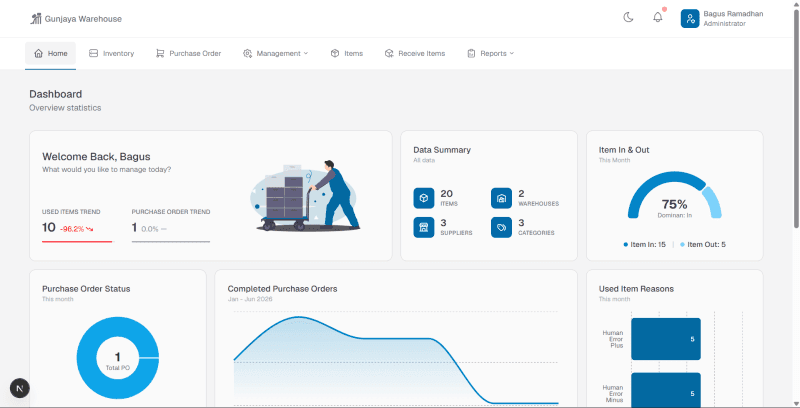Click the Management chevron arrow
Image resolution: width=800 pixels, height=408 pixels.
coord(306,54)
